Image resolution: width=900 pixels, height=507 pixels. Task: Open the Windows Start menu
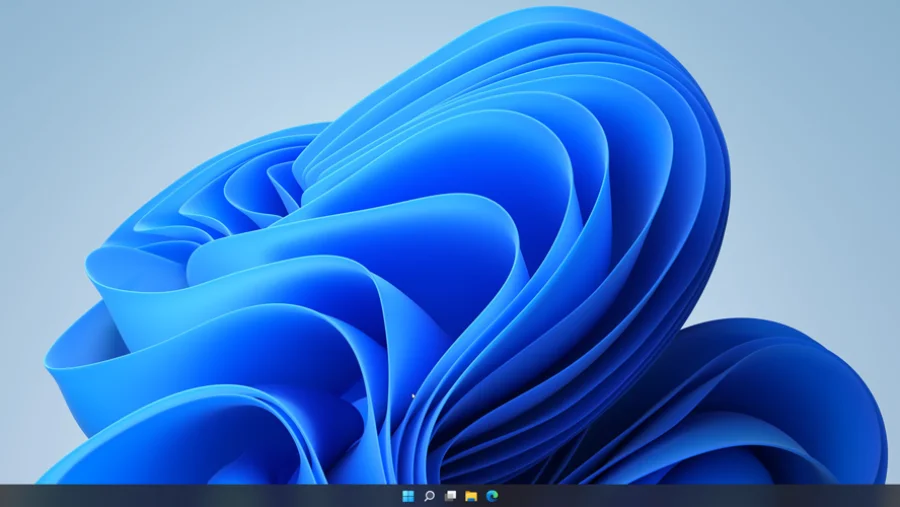coord(408,496)
